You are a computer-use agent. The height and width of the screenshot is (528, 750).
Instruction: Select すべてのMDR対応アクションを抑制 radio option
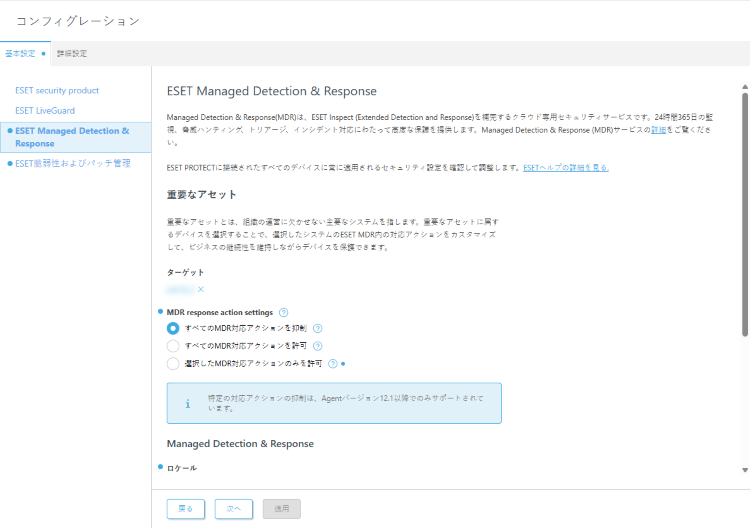point(173,328)
